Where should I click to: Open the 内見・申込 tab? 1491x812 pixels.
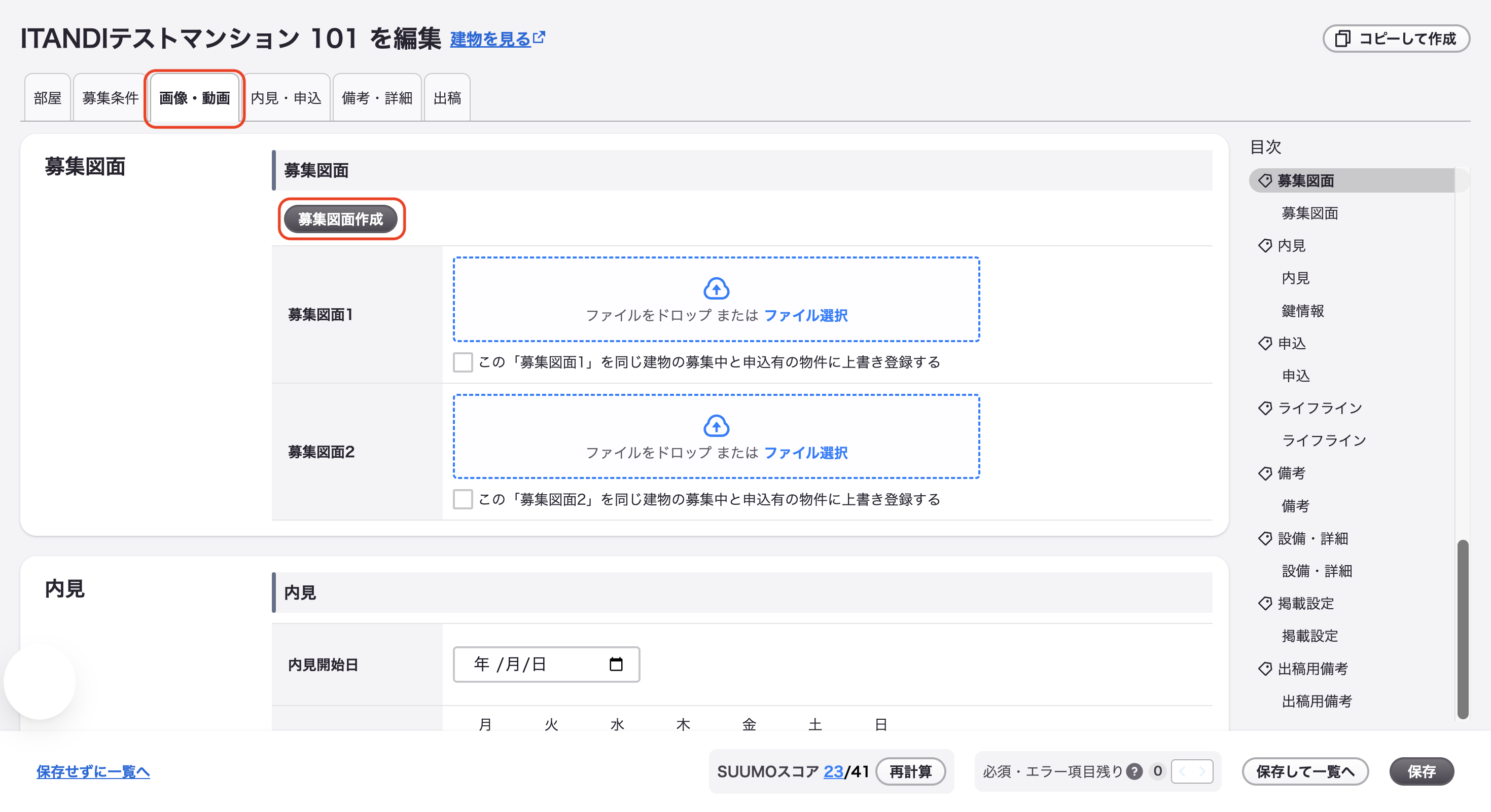[x=286, y=98]
